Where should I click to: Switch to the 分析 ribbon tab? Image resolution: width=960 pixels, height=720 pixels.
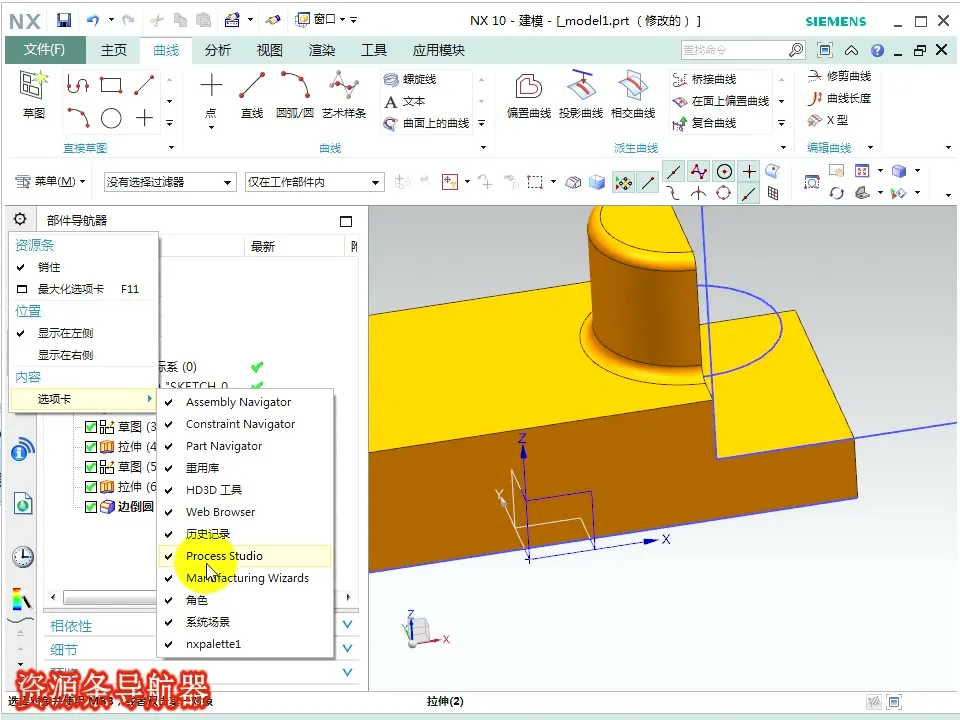tap(218, 50)
